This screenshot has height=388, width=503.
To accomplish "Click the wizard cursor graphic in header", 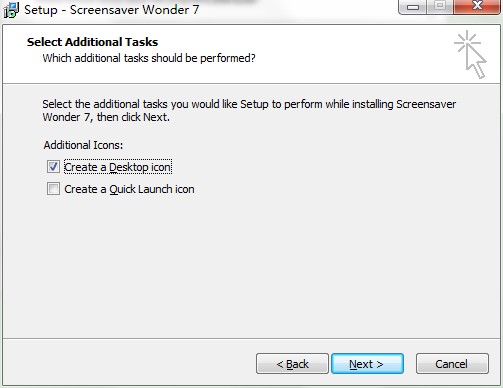I will point(470,54).
